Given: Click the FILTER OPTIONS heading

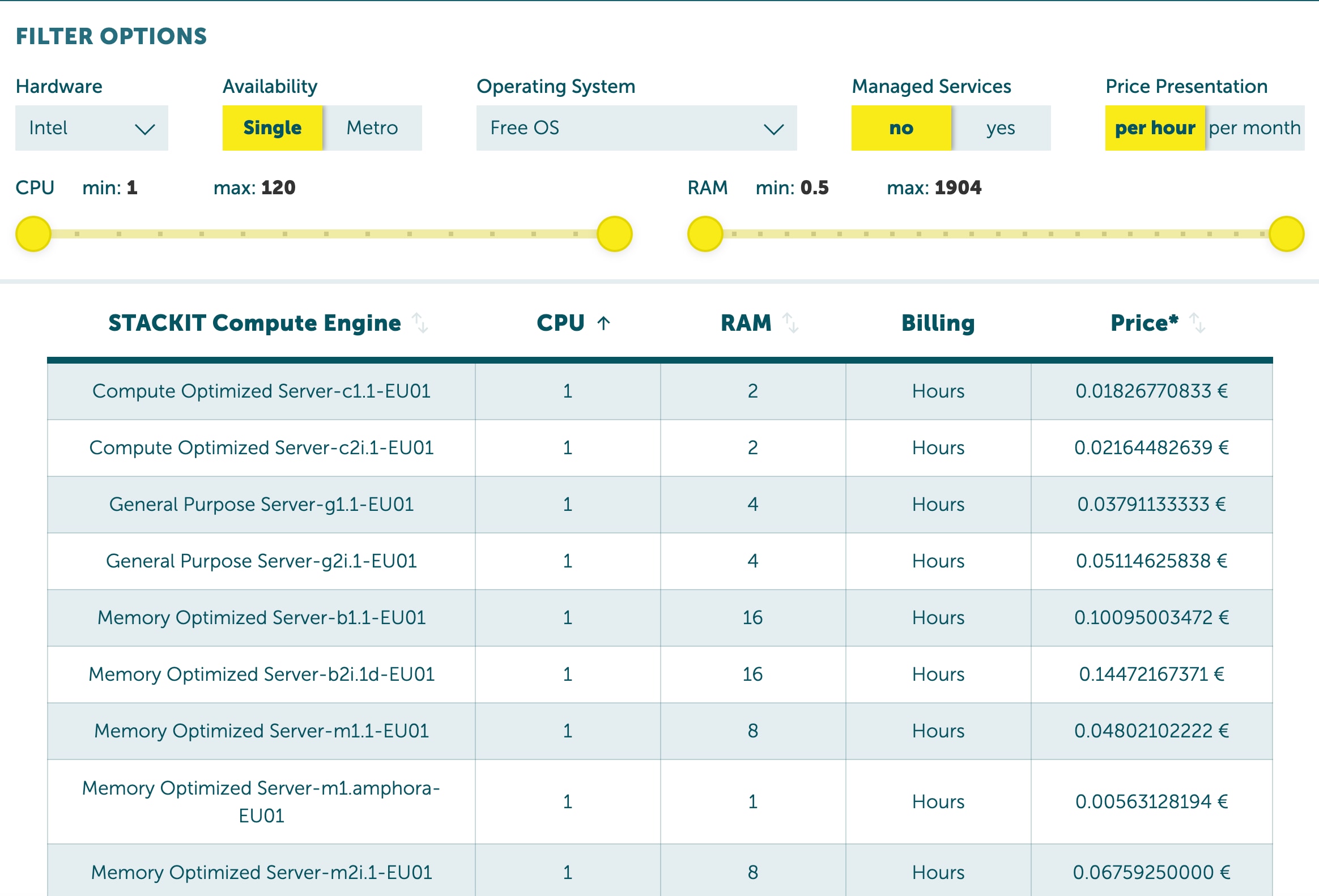Looking at the screenshot, I should click(111, 36).
